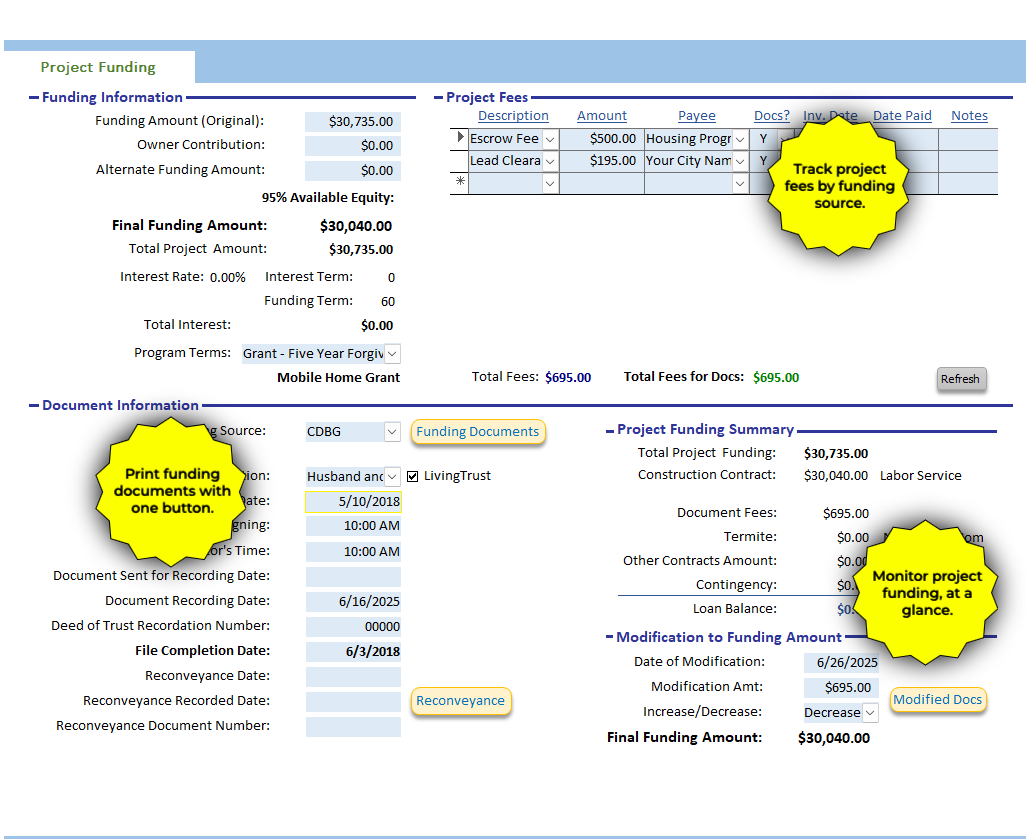The image size is (1031, 839).
Task: Click the Notes column header
Action: [x=969, y=116]
